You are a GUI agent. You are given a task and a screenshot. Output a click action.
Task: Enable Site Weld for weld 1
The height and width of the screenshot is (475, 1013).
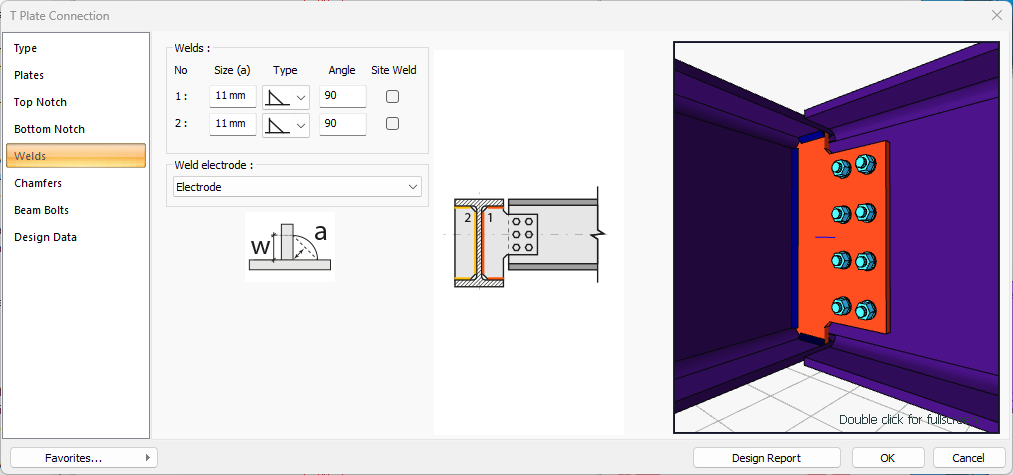(393, 97)
